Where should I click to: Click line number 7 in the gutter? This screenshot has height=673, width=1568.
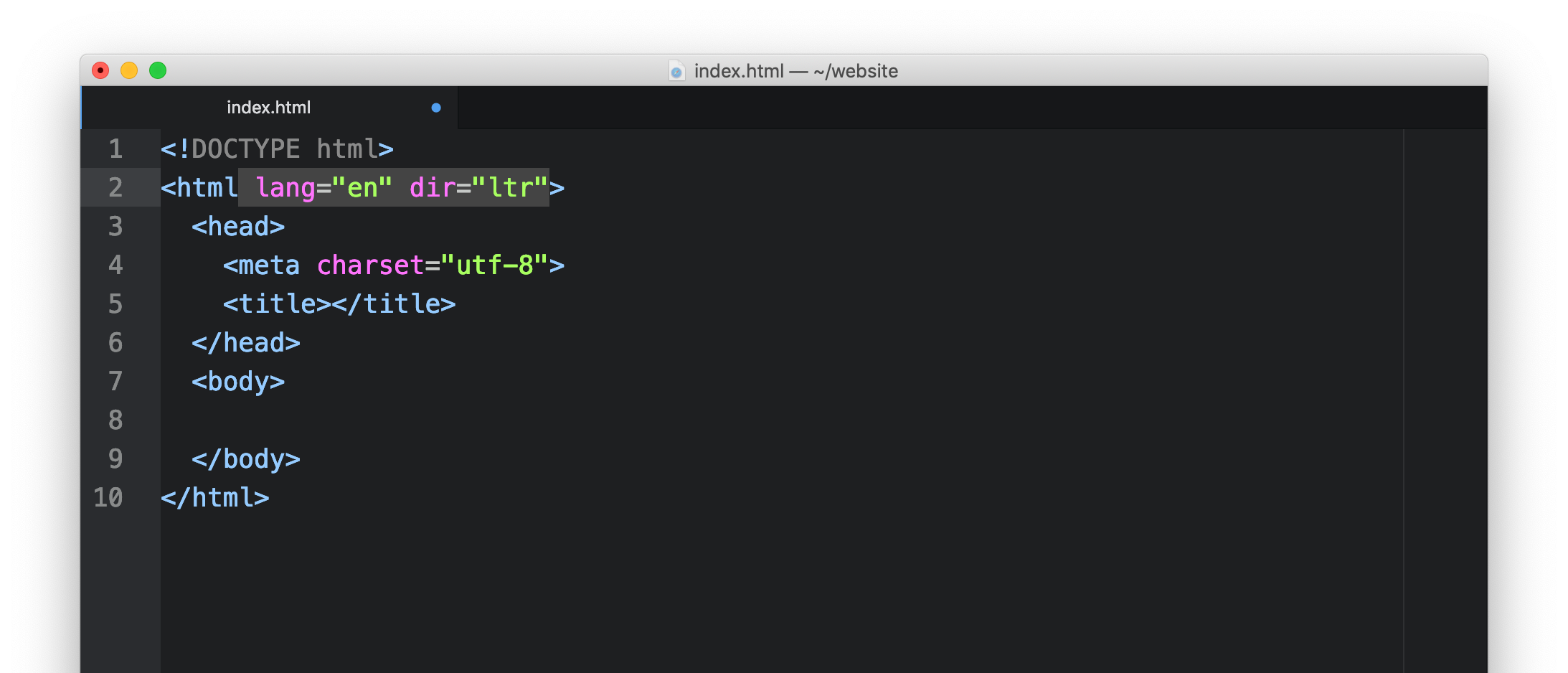tap(115, 382)
